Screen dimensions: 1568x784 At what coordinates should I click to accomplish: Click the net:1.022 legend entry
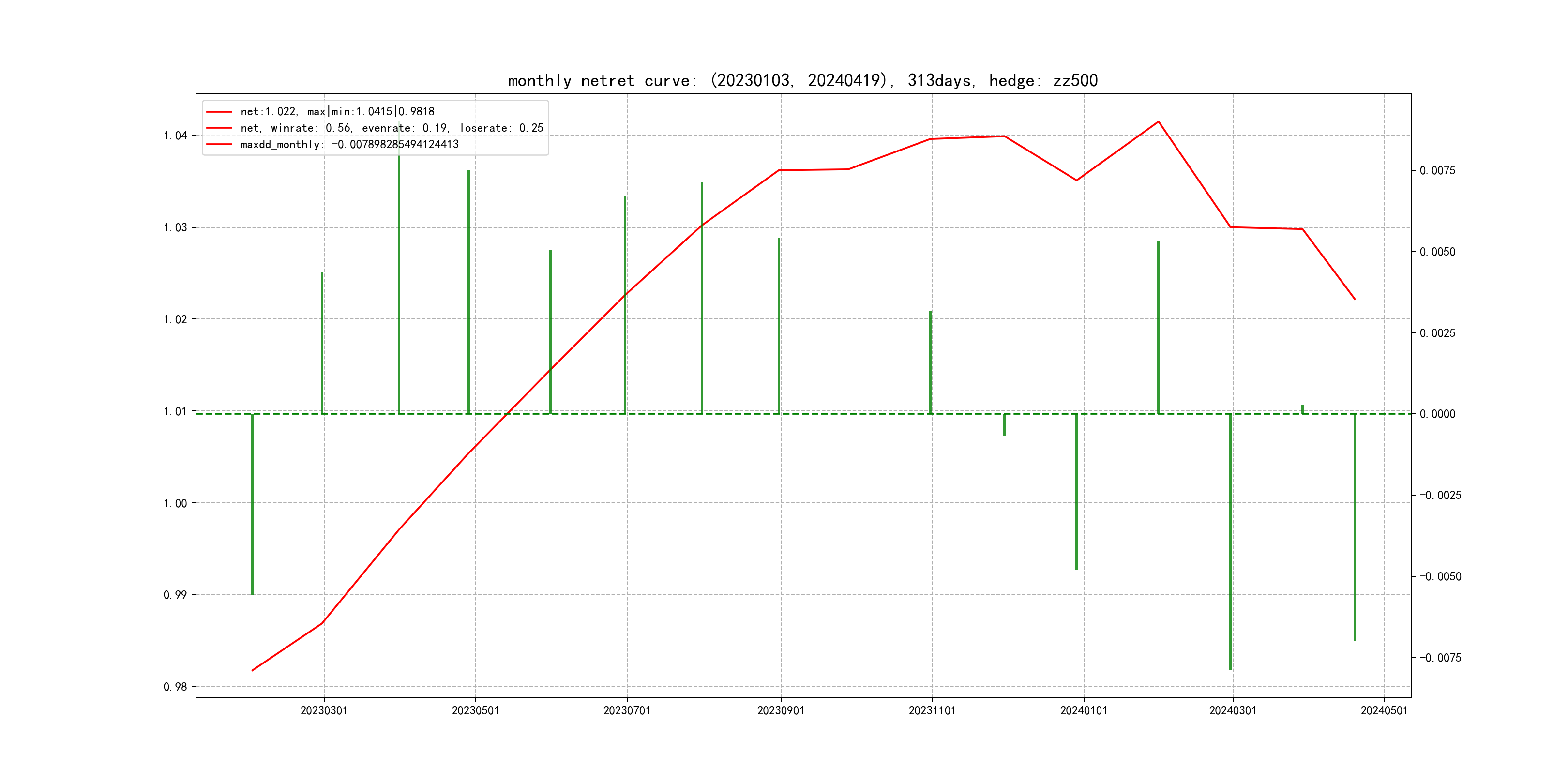pyautogui.click(x=337, y=111)
